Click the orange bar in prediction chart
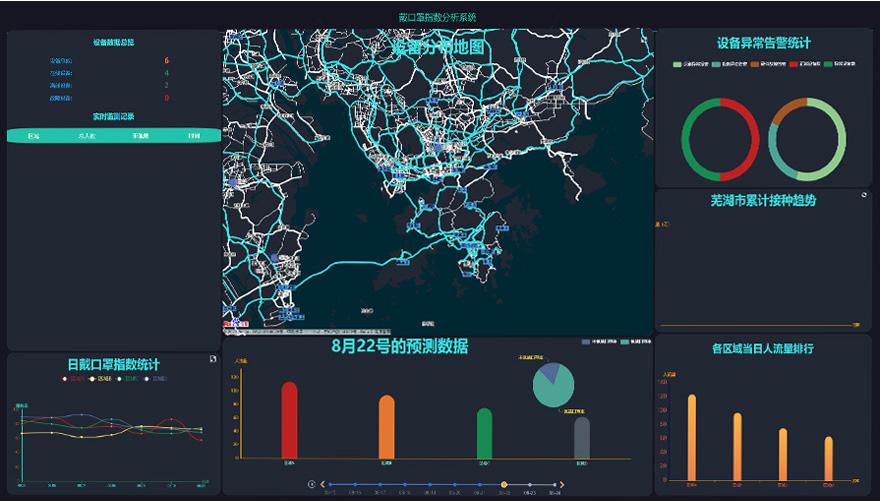This screenshot has width=880, height=501. coord(386,427)
